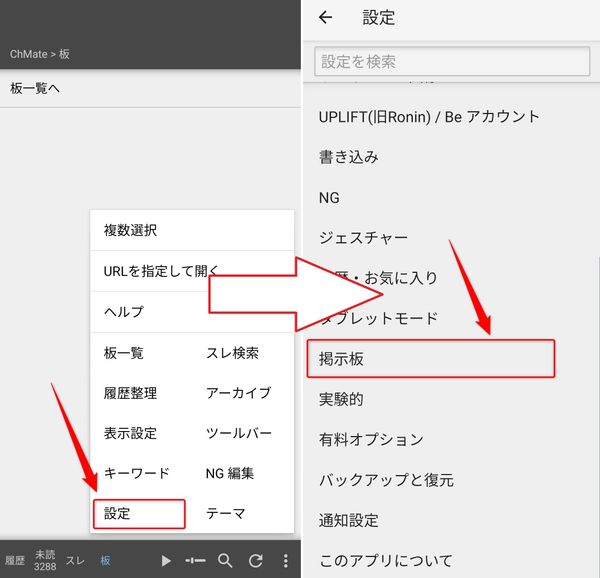Choose スレ検索 in the popup menu

[232, 353]
